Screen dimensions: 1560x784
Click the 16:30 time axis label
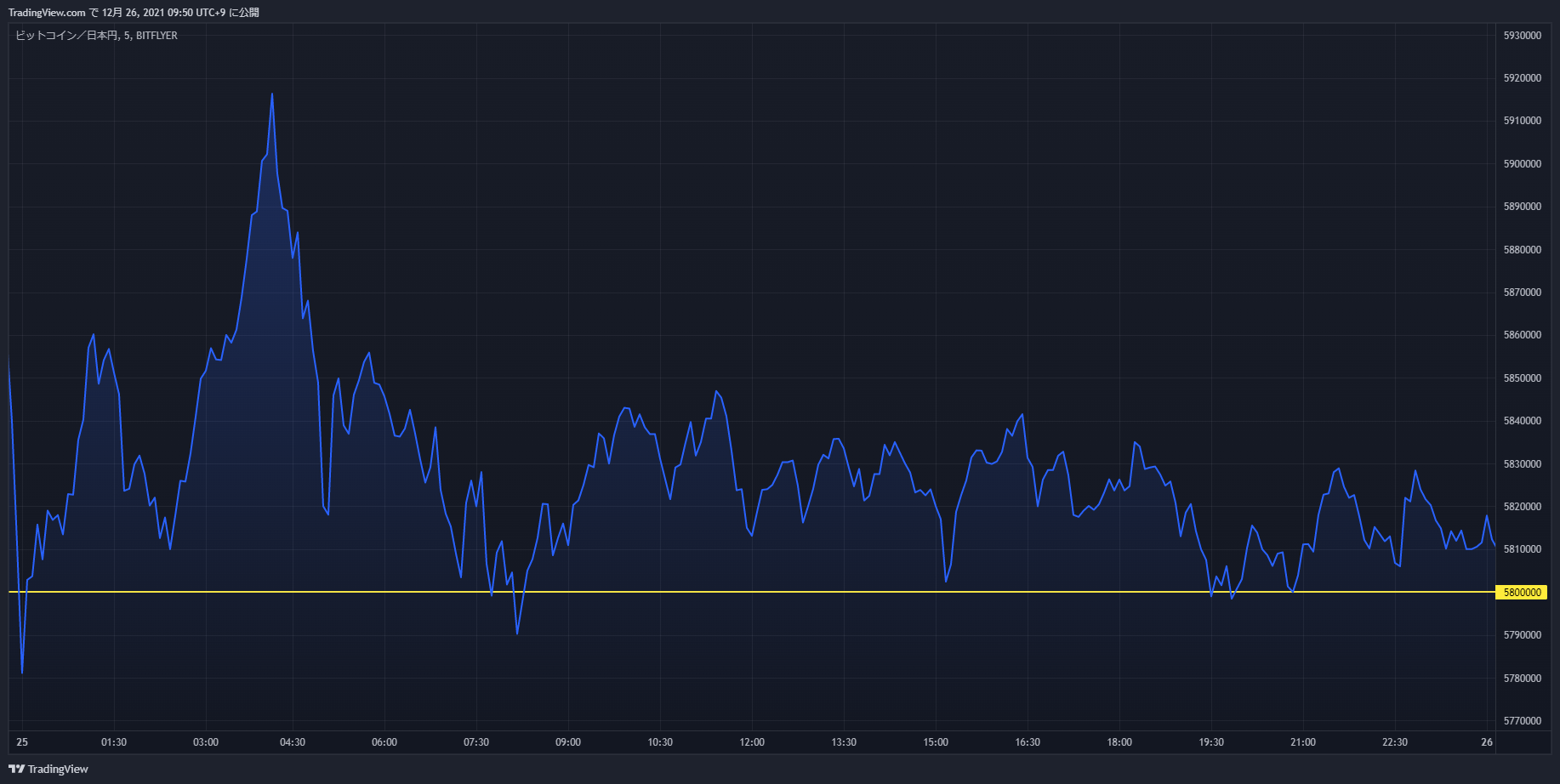(x=1028, y=742)
